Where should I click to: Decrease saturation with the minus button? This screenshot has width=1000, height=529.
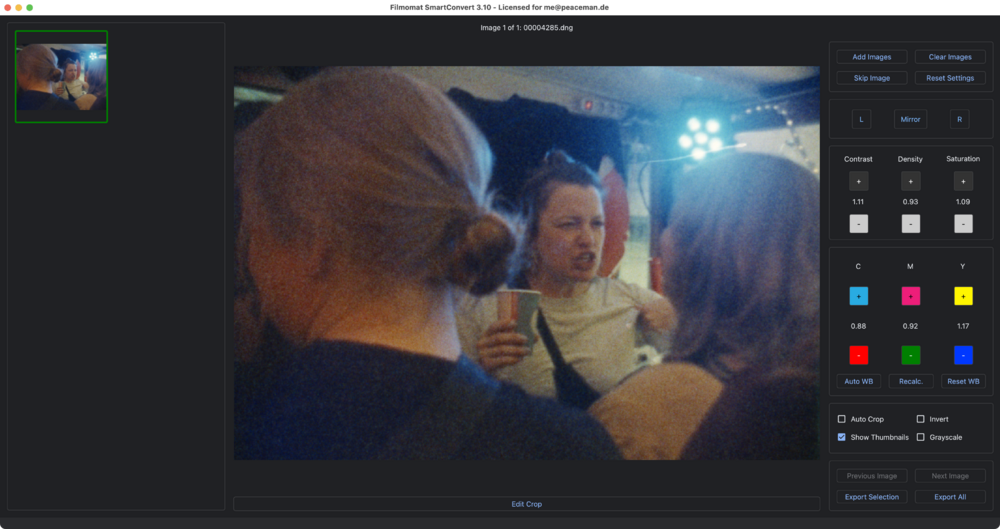[963, 224]
